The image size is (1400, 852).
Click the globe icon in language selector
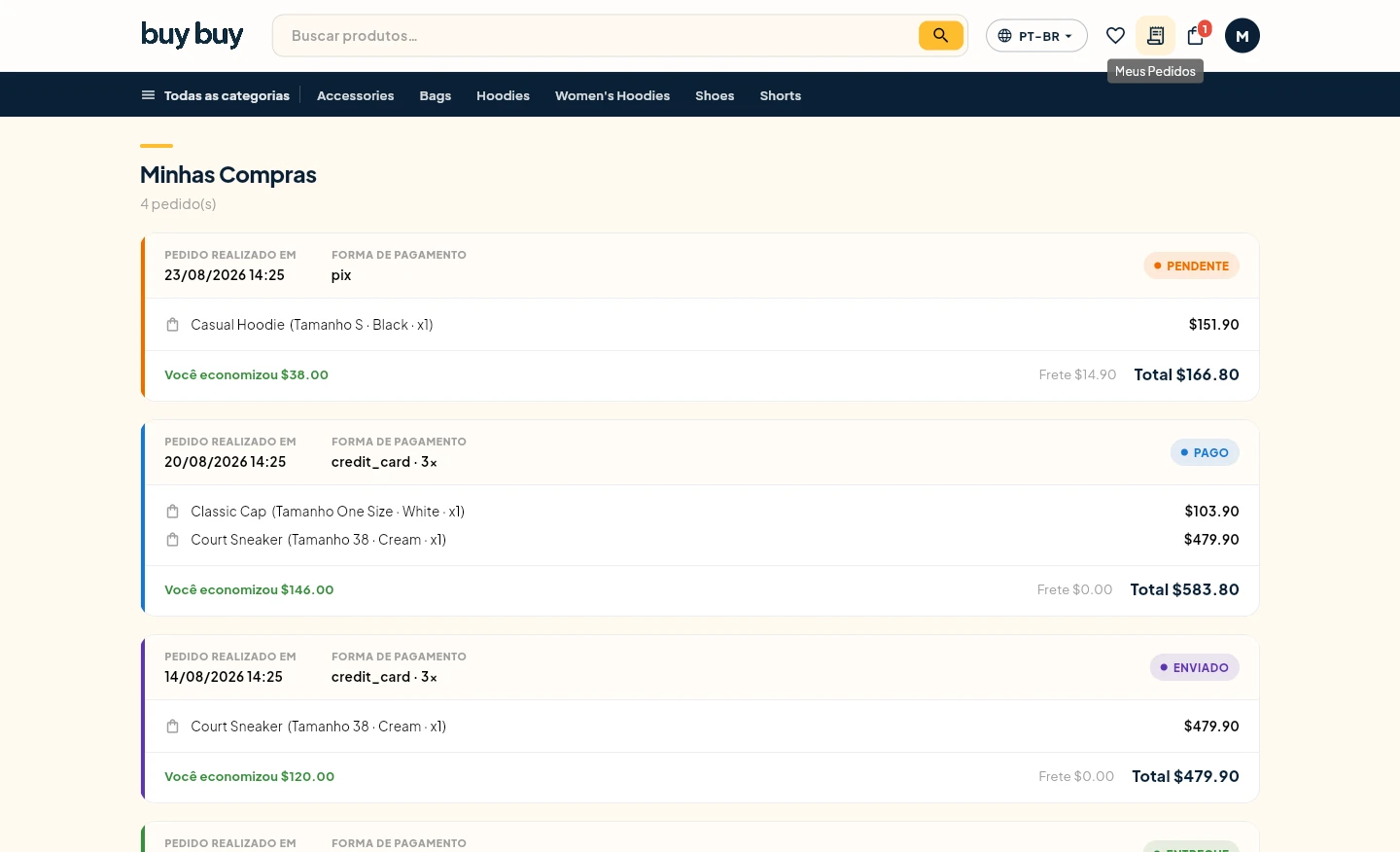(1004, 36)
